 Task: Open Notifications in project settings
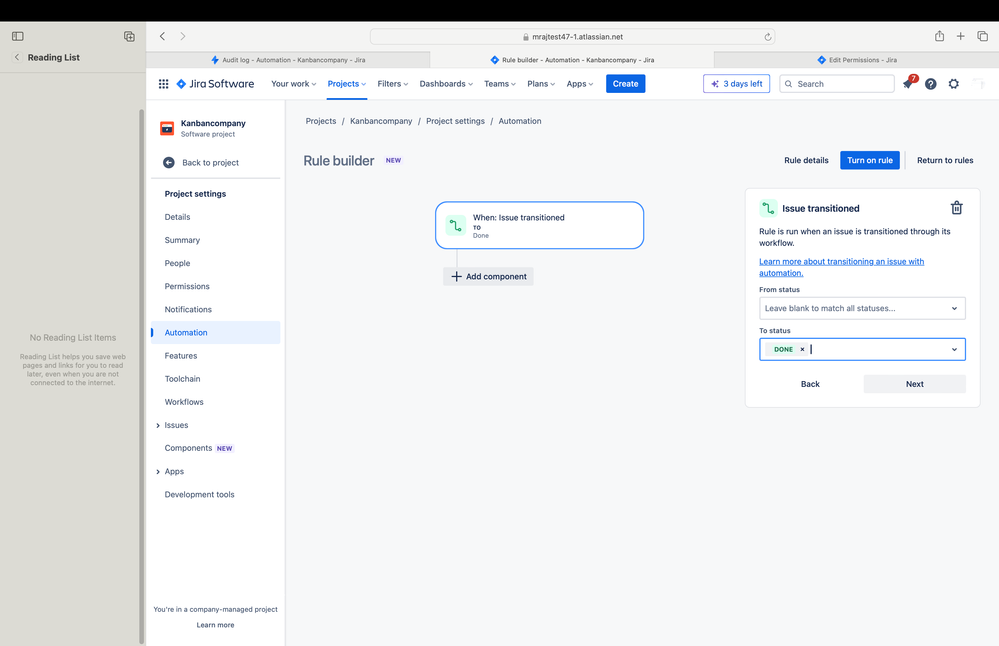coord(188,310)
